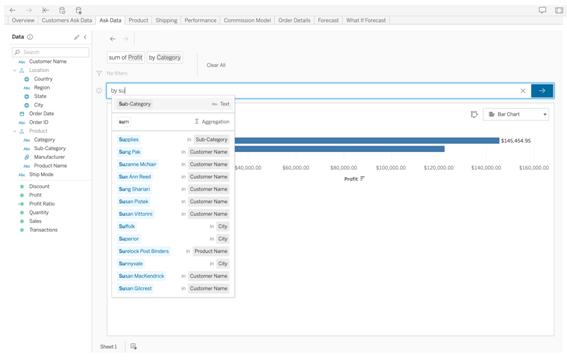The image size is (567, 361).
Task: Click the data Search field
Action: 51,52
